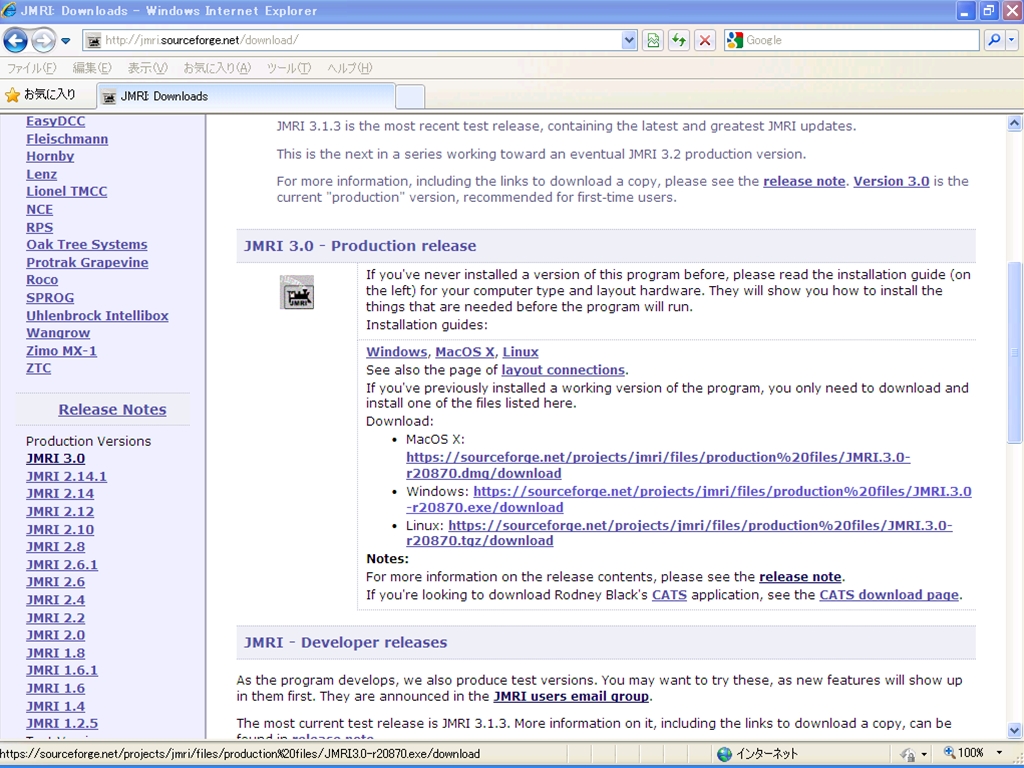Open the Wangrow sidebar link
The image size is (1024, 768).
pos(58,333)
